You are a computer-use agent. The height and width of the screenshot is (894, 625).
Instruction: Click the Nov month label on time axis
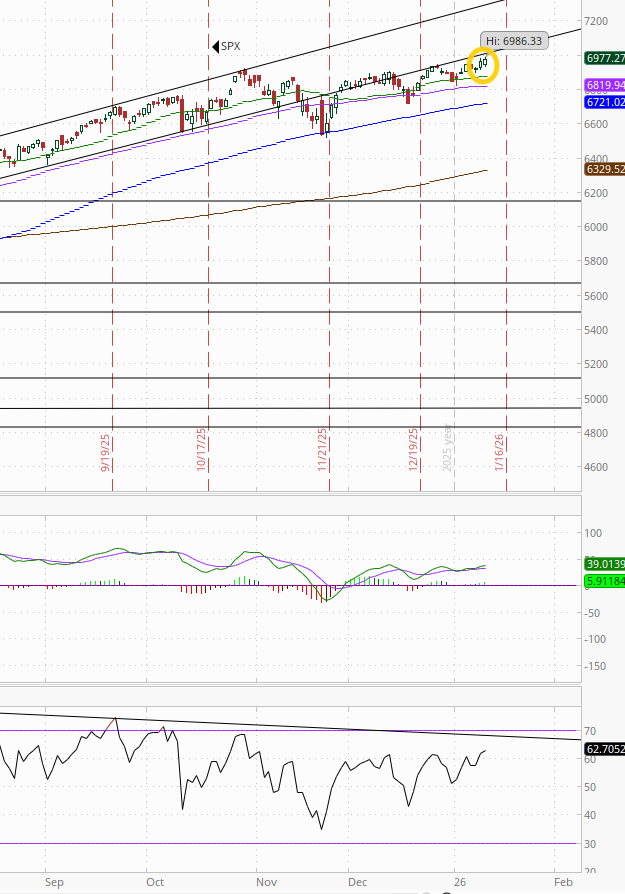pyautogui.click(x=266, y=883)
